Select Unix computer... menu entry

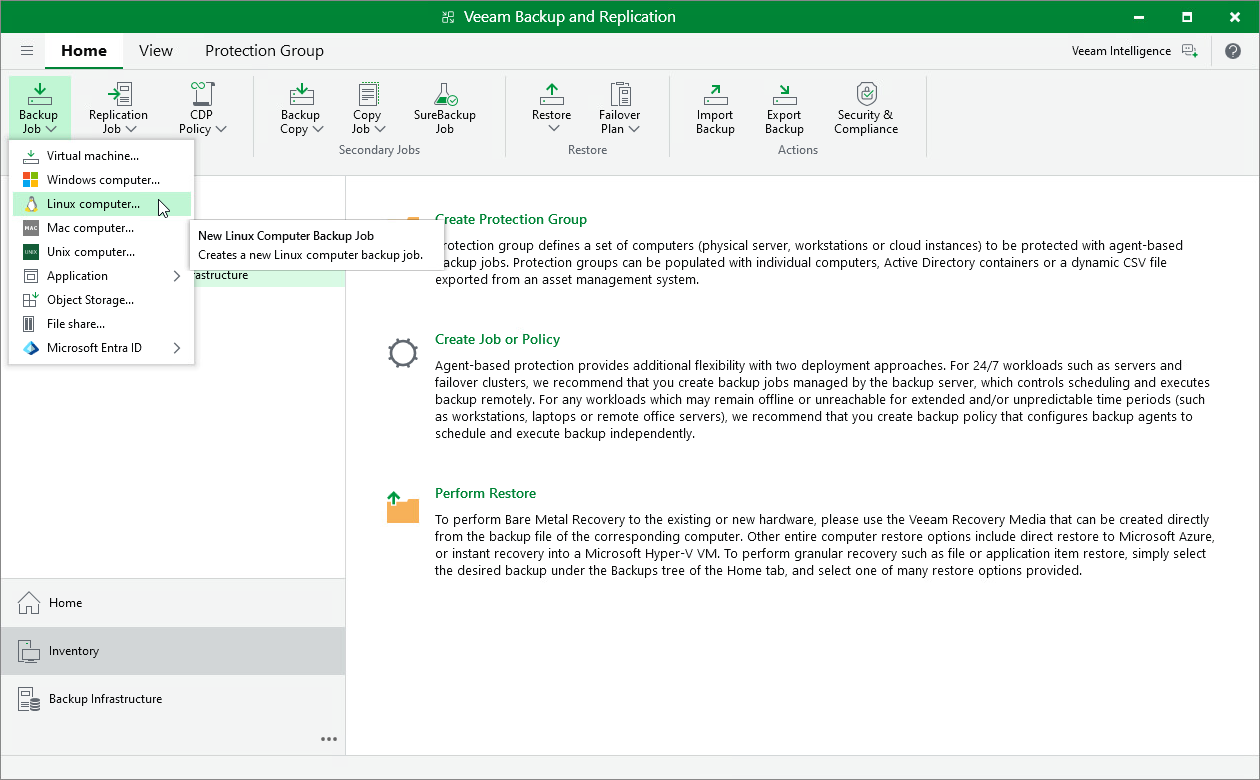click(x=101, y=252)
